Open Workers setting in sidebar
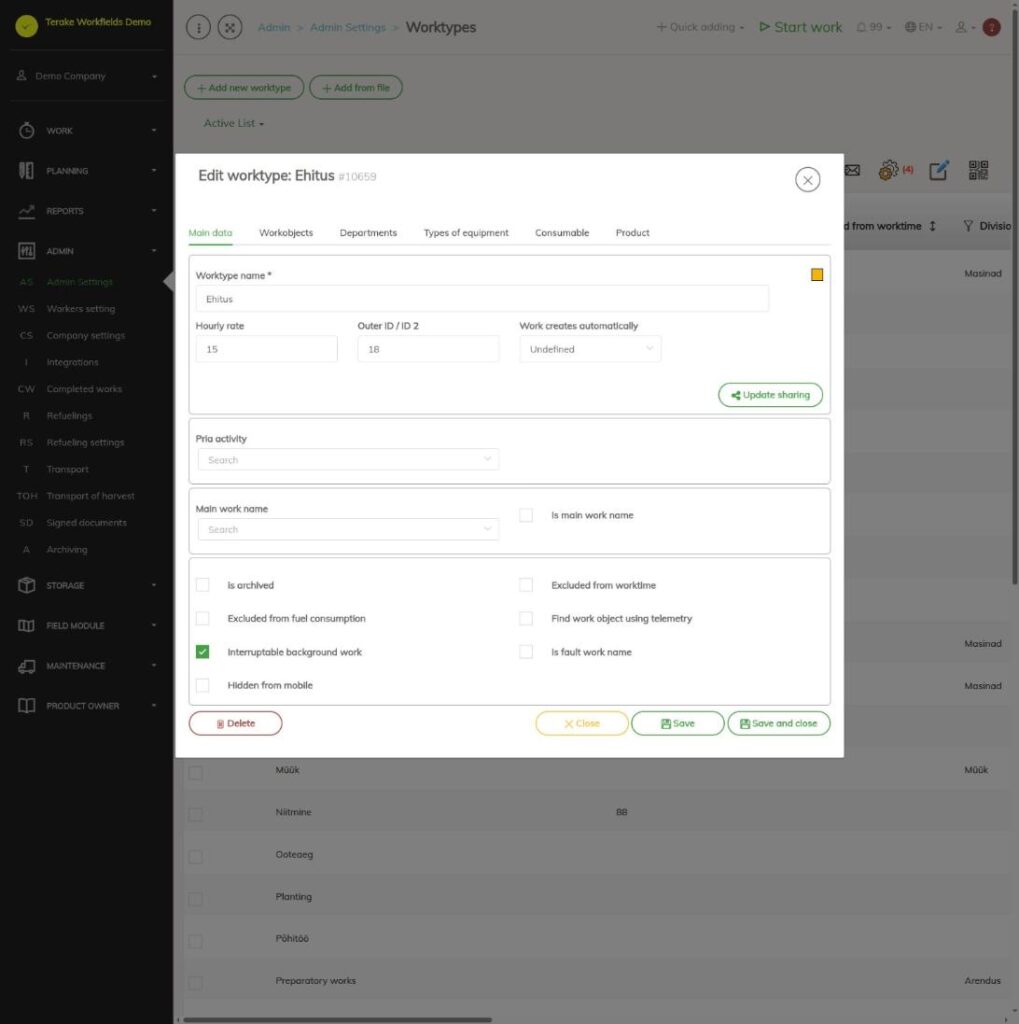 (80, 308)
